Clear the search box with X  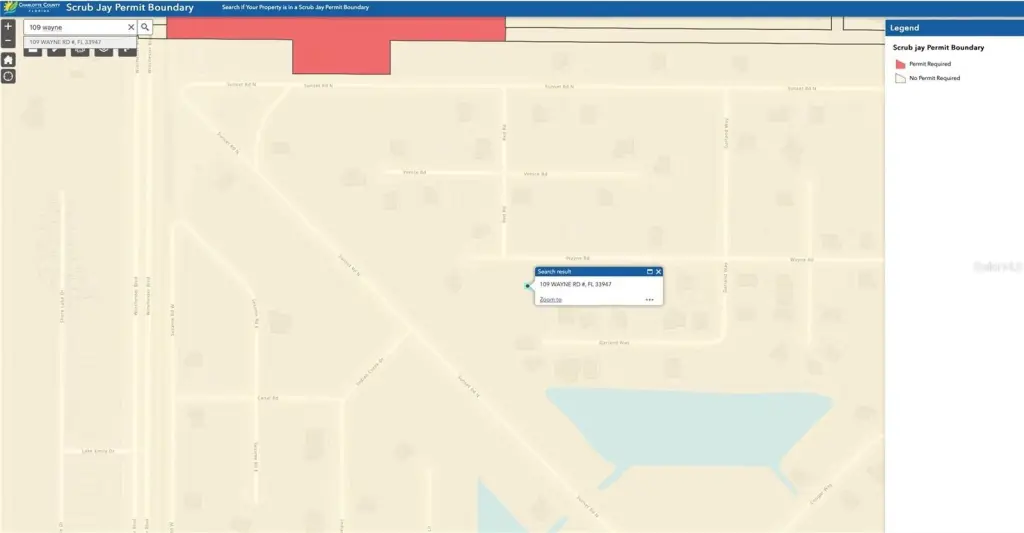tap(130, 27)
